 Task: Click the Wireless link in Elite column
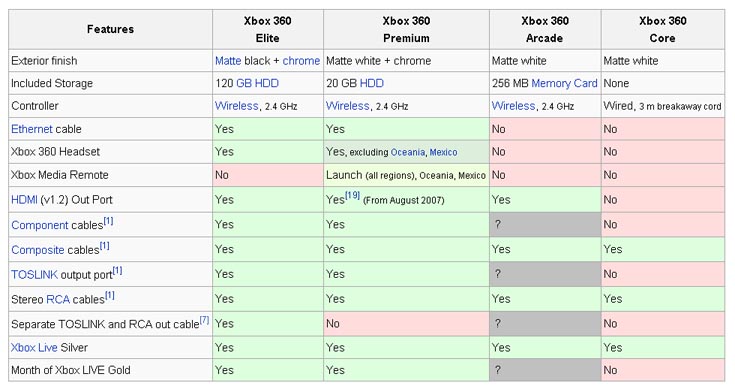(x=237, y=106)
